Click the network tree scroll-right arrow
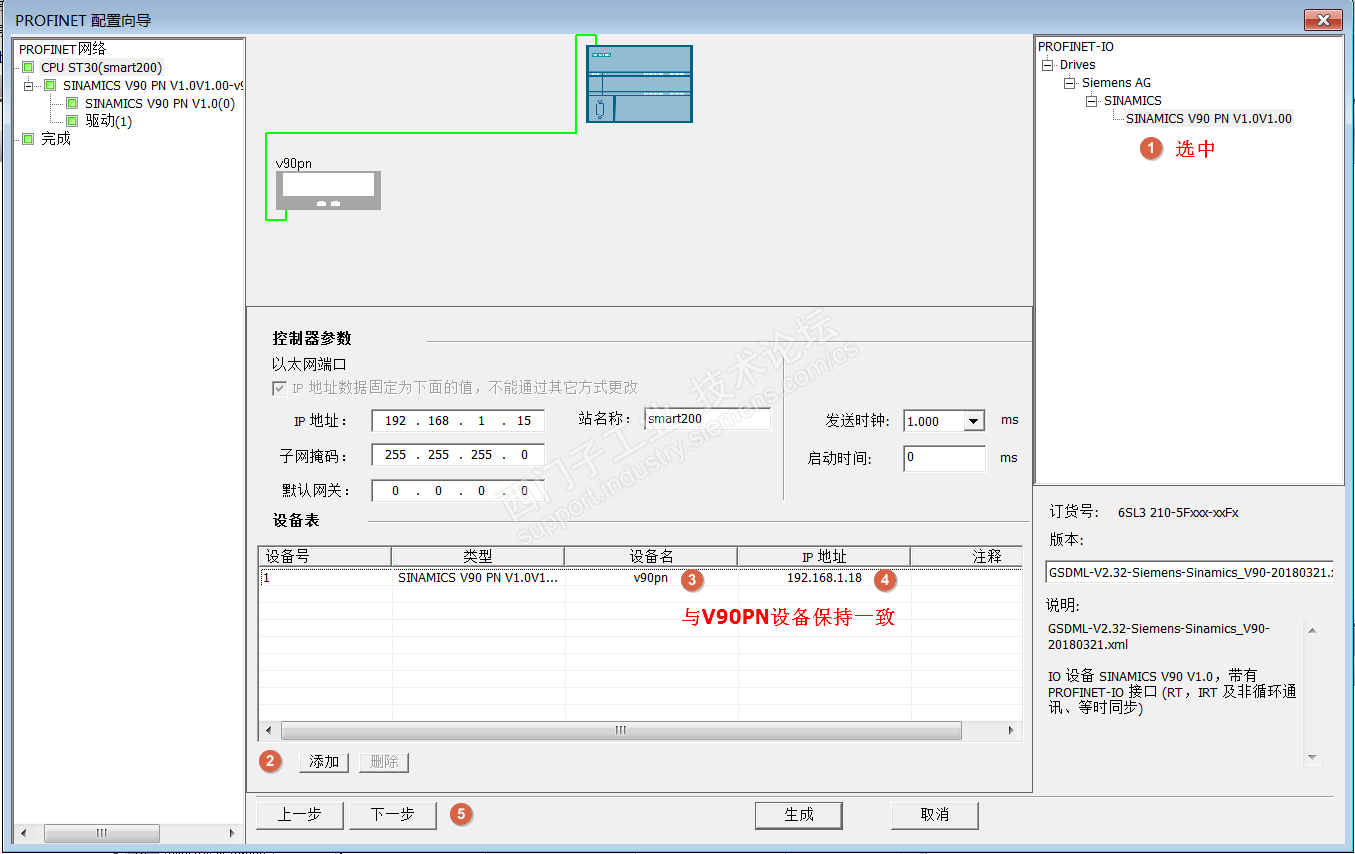 [233, 833]
